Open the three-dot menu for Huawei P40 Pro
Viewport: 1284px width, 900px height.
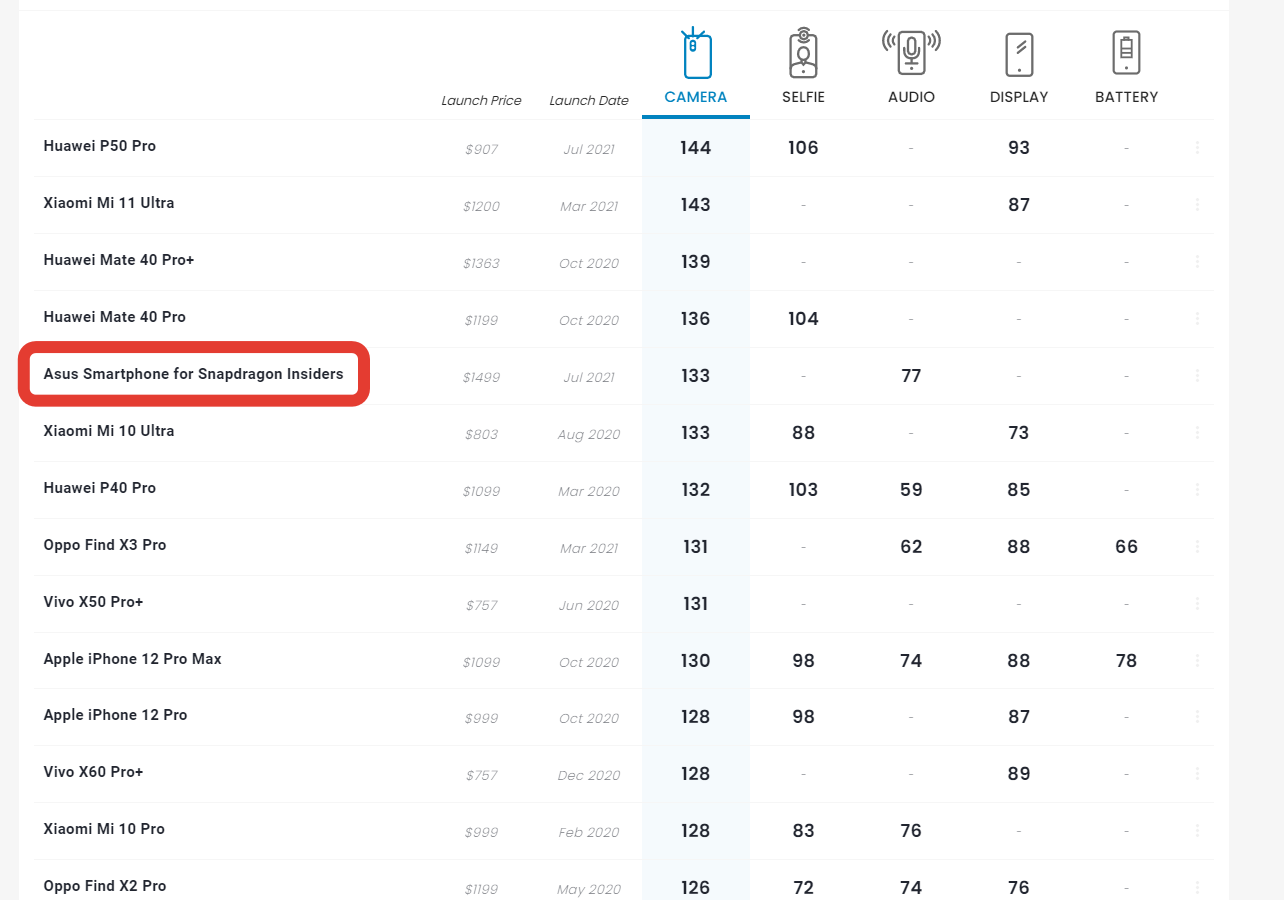[1197, 490]
